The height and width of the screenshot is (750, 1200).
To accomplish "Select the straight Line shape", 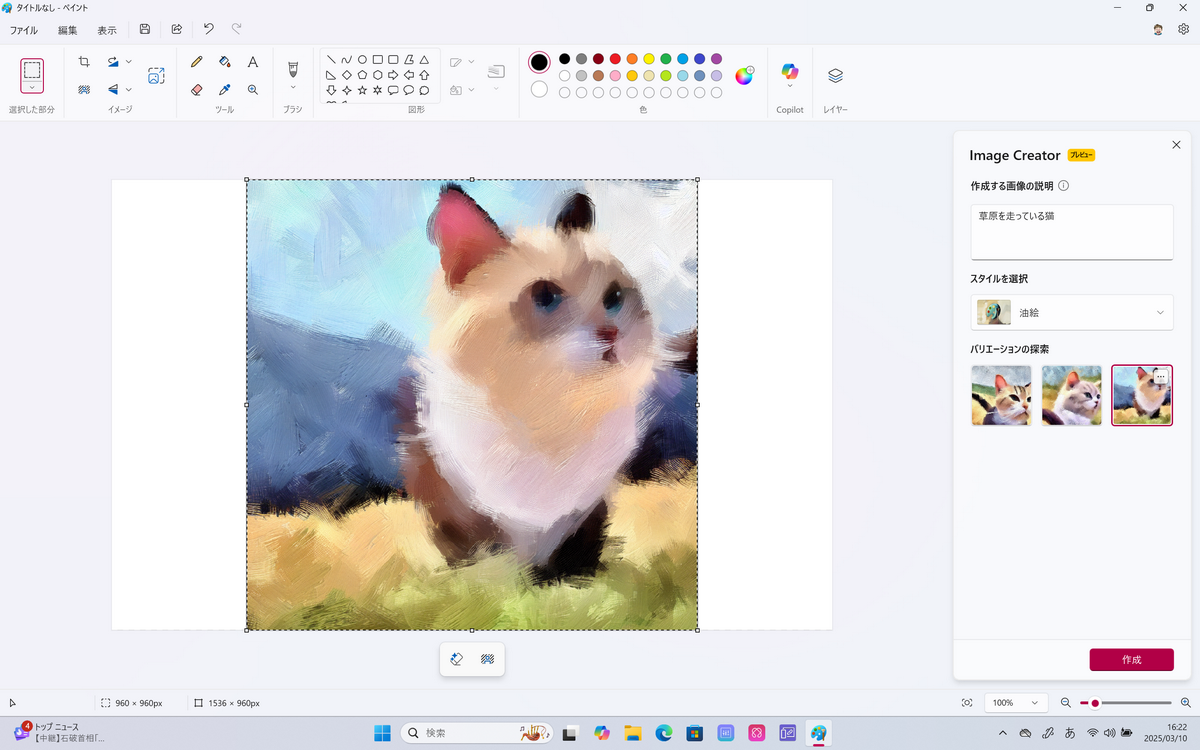I will (x=331, y=60).
